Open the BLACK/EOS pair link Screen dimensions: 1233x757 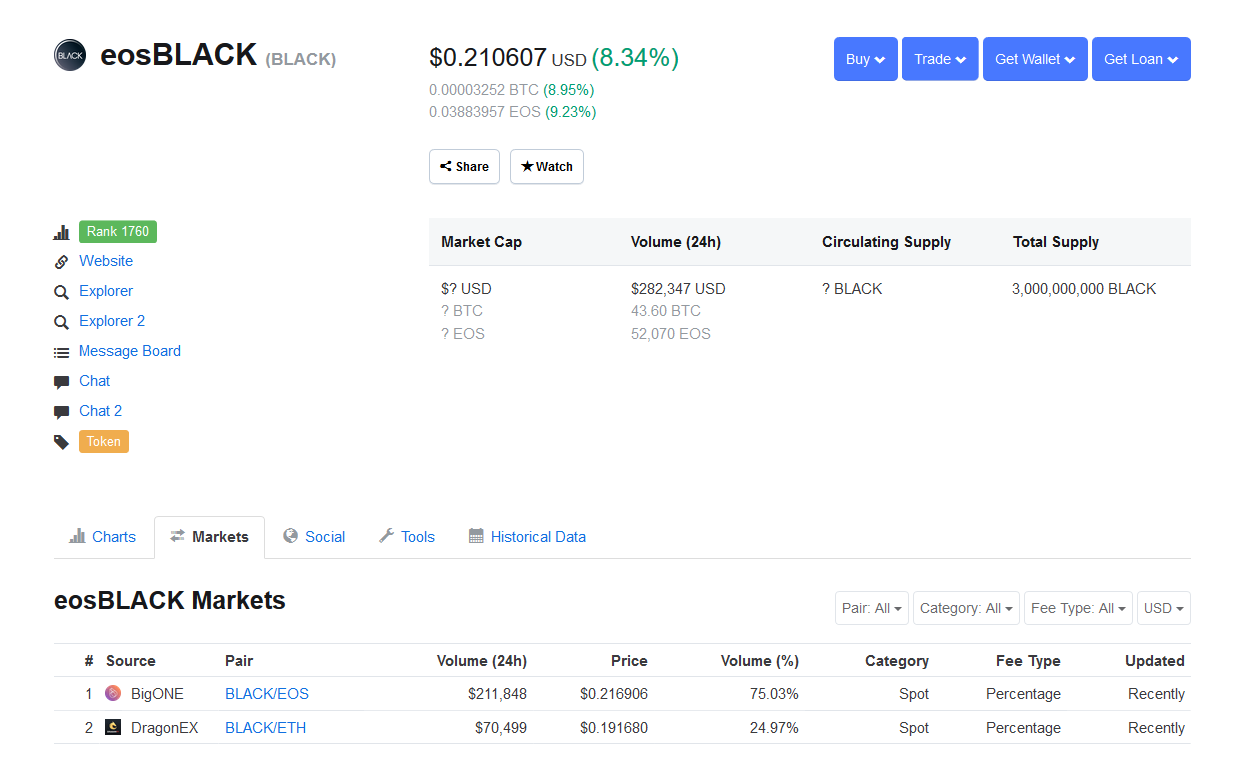tap(267, 694)
